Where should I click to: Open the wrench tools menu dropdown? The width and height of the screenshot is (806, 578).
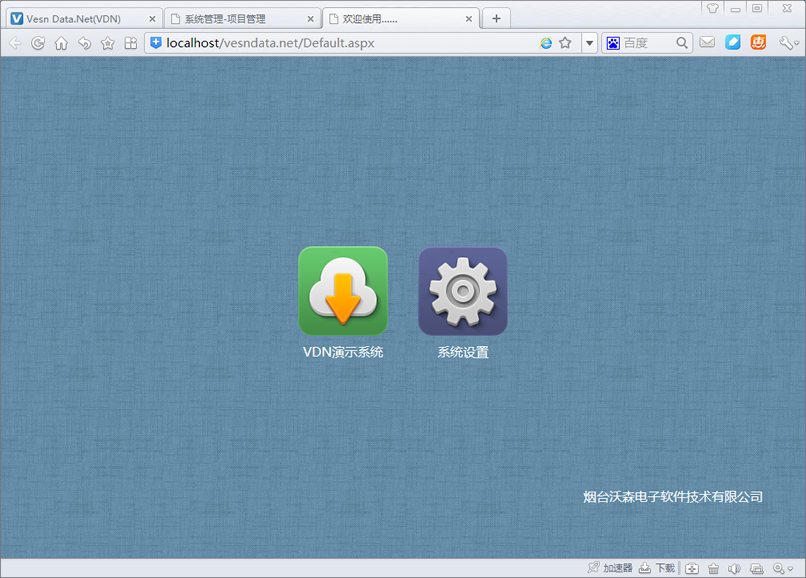(x=789, y=43)
